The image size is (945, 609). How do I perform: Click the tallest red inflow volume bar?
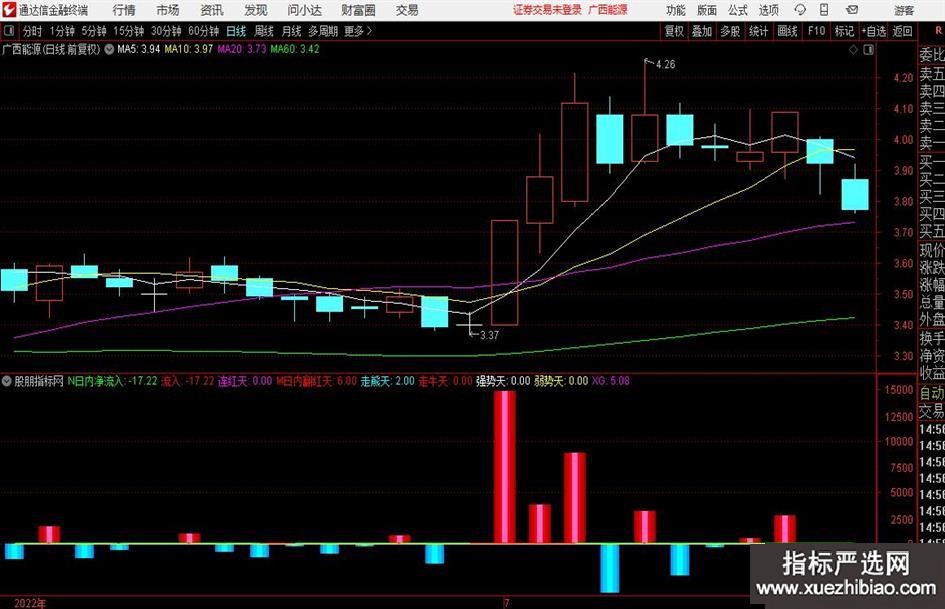(504, 467)
